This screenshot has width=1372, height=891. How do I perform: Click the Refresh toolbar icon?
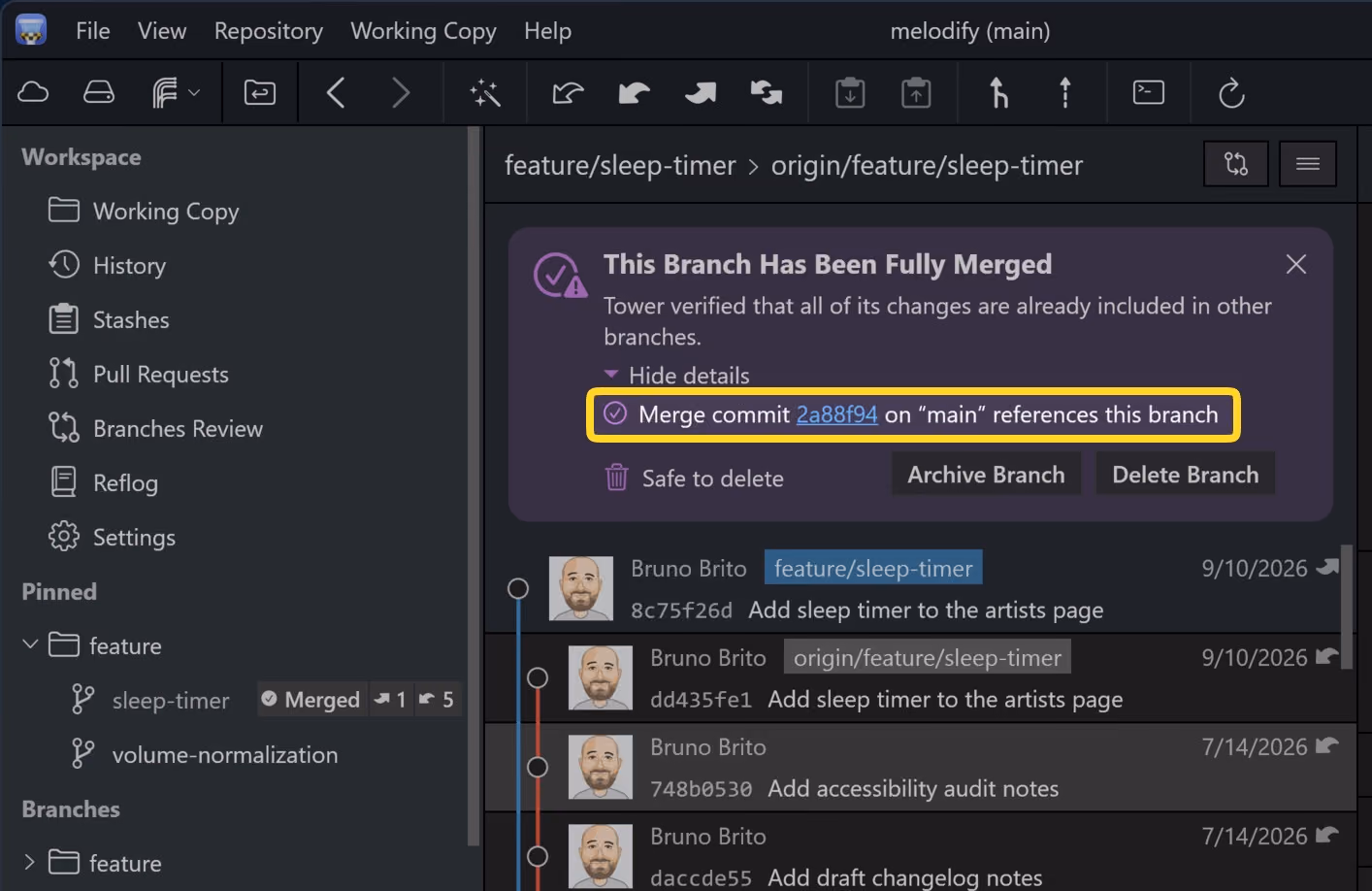(x=1231, y=93)
